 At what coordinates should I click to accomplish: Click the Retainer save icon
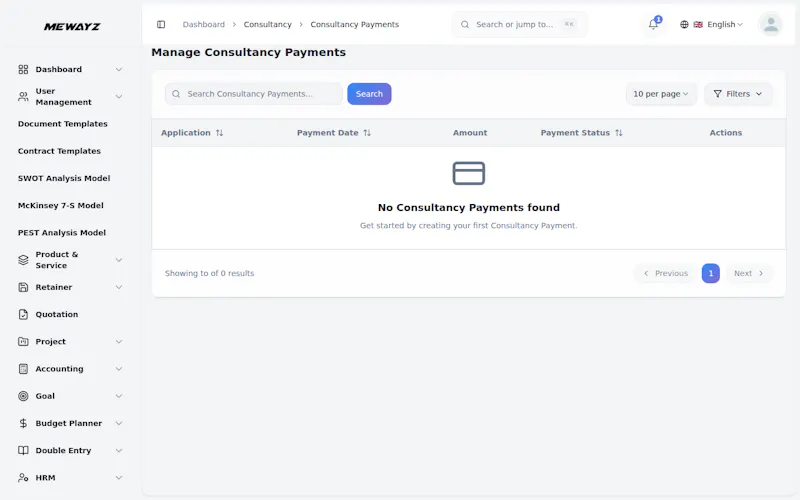pos(23,287)
